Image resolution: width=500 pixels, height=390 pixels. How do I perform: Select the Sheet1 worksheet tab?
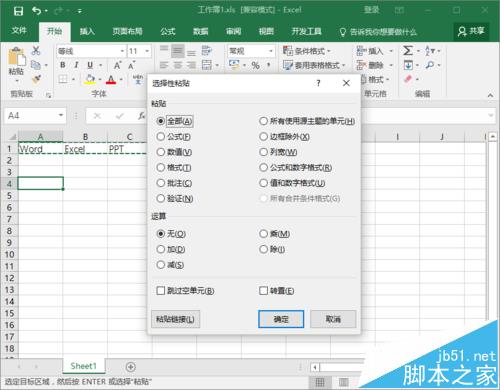click(83, 366)
